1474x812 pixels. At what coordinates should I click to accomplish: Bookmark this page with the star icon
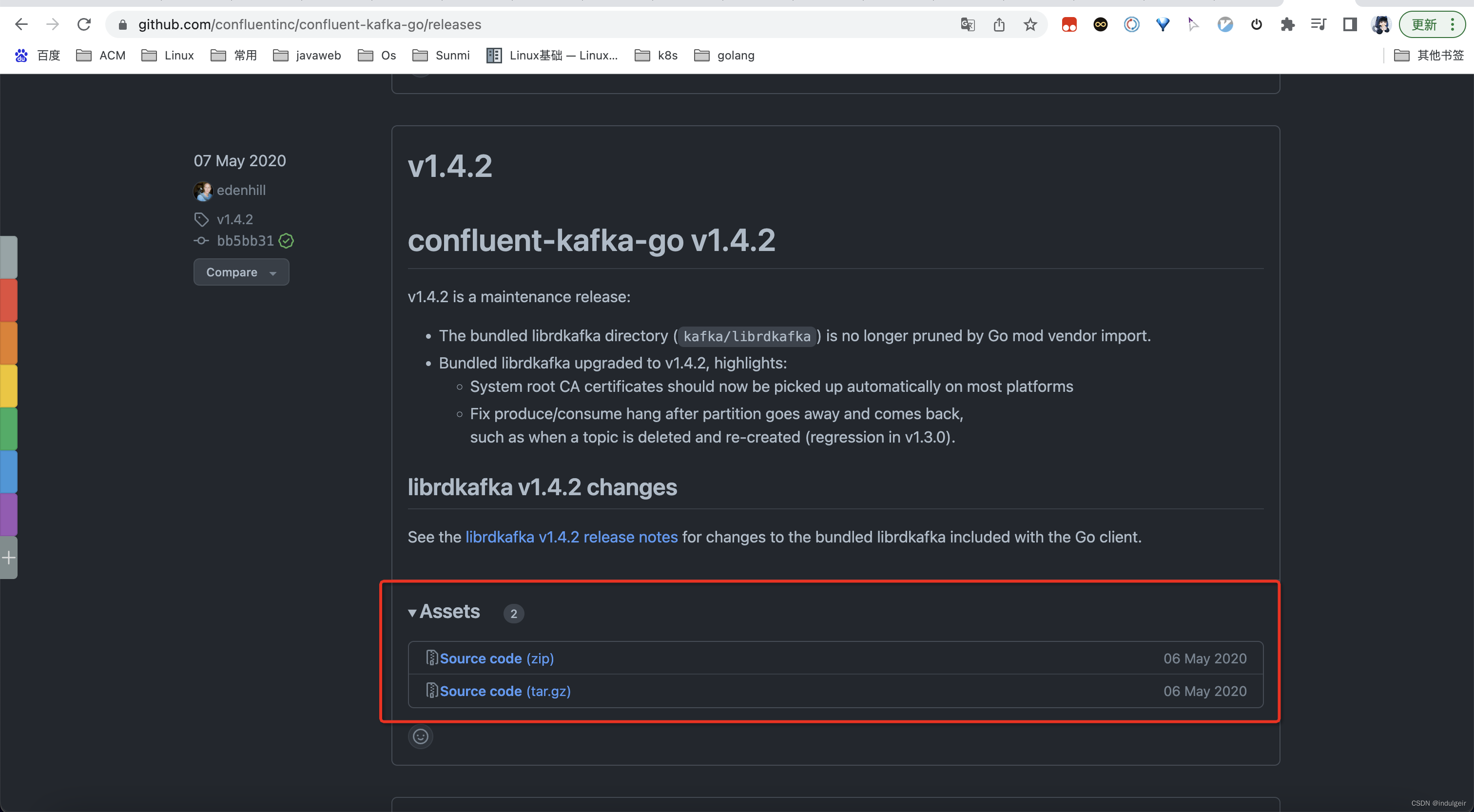pyautogui.click(x=1030, y=24)
